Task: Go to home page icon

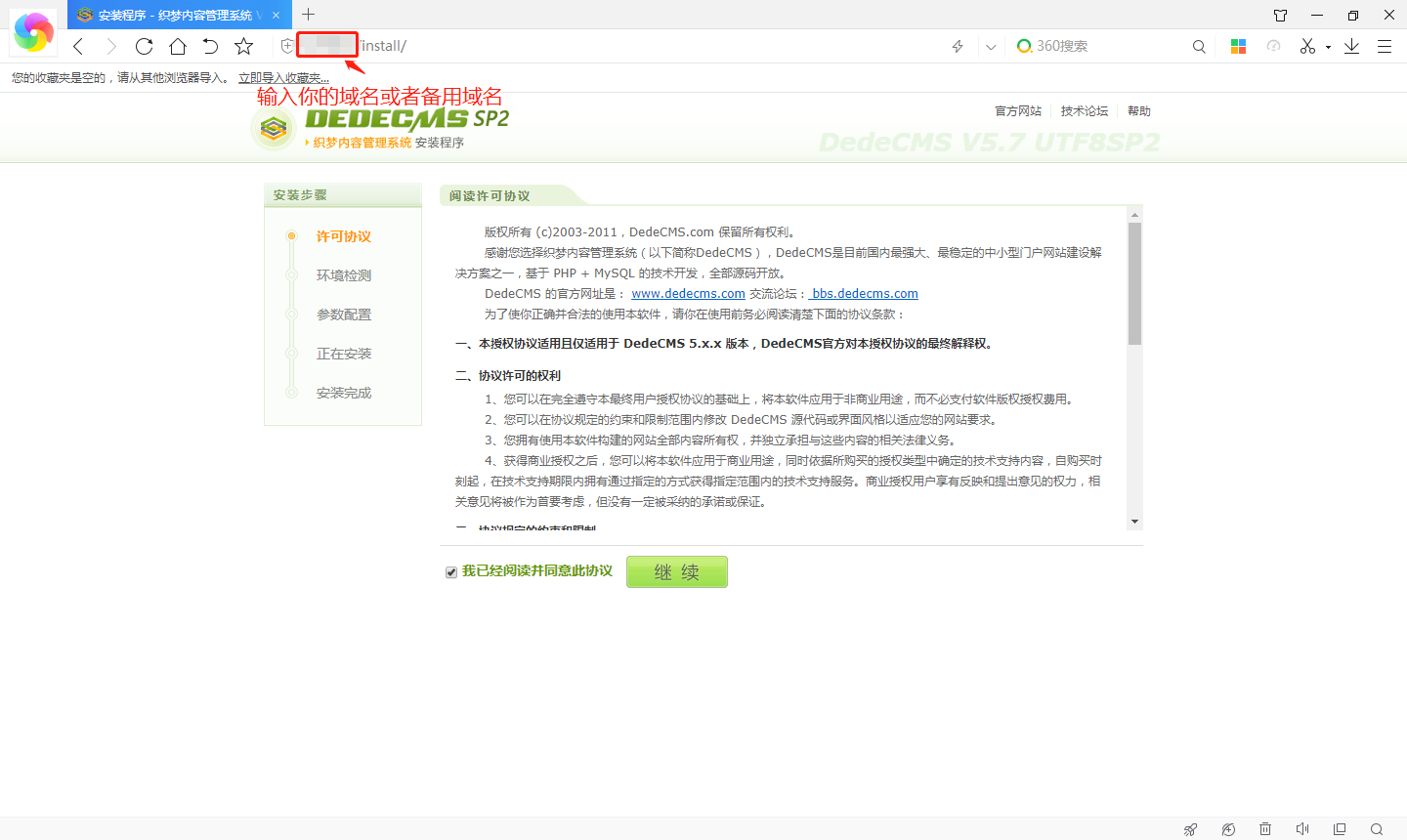Action: click(178, 46)
